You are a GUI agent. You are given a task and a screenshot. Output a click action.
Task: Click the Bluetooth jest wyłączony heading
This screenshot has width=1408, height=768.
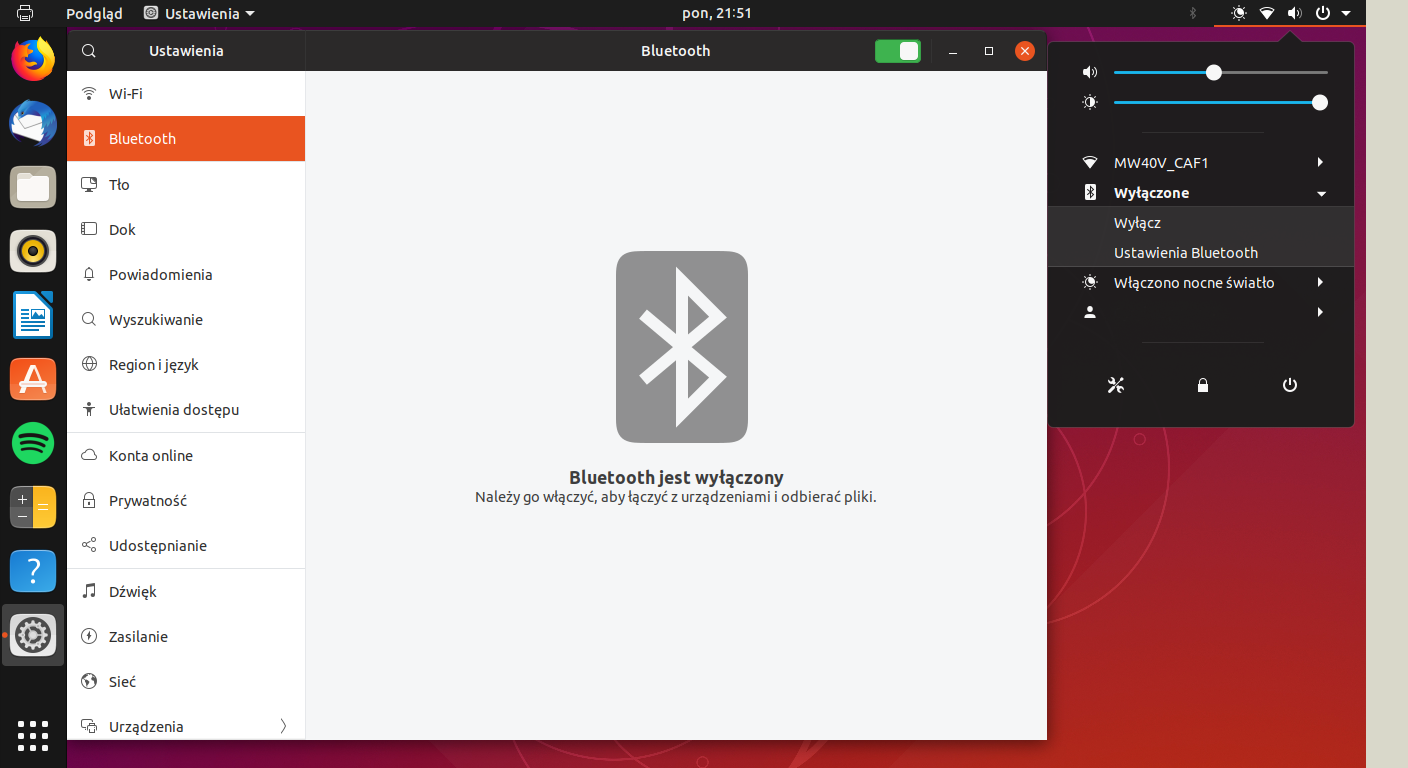click(676, 477)
